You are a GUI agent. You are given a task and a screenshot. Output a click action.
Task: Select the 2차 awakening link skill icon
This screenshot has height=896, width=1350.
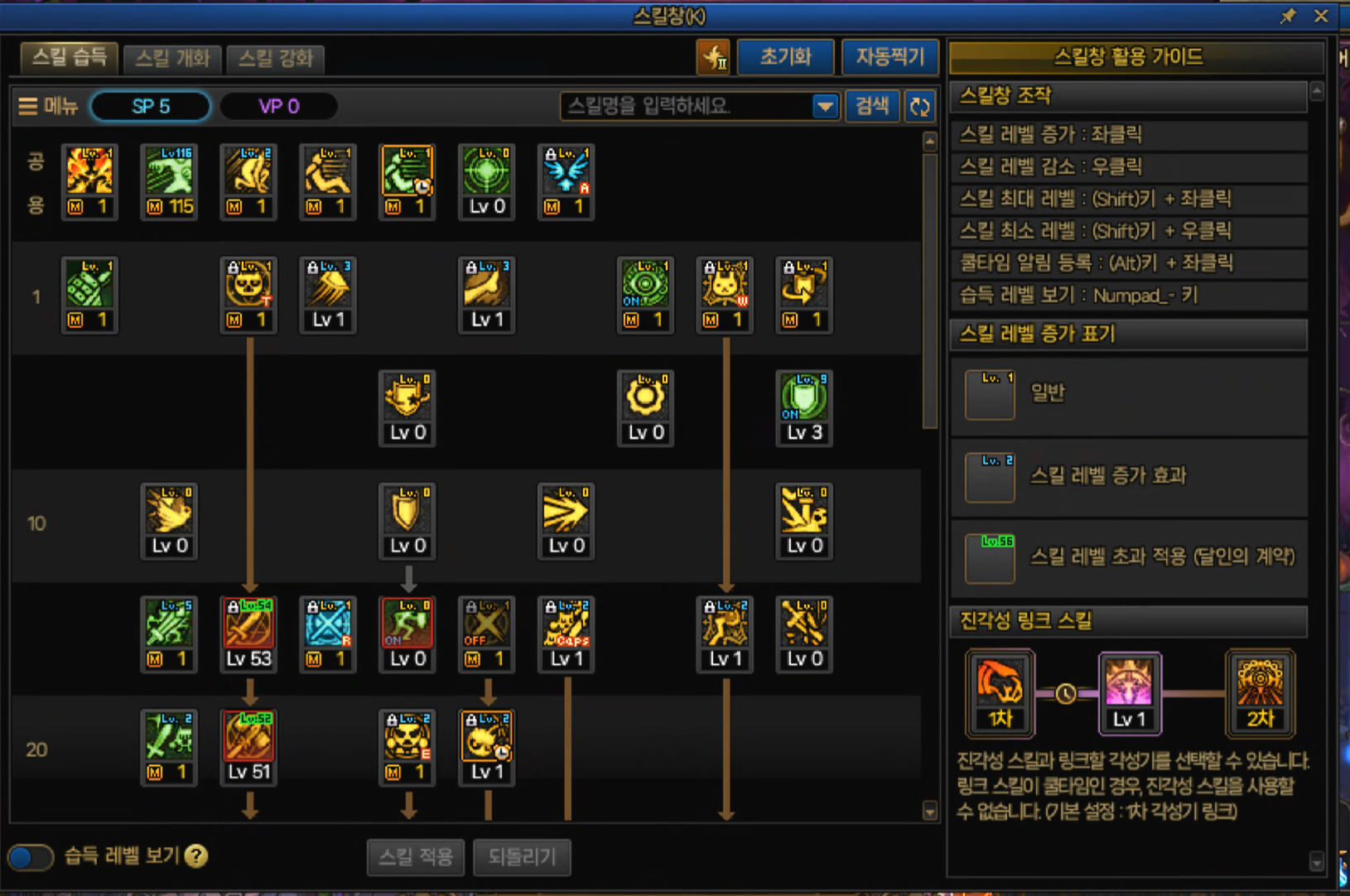pyautogui.click(x=1260, y=693)
